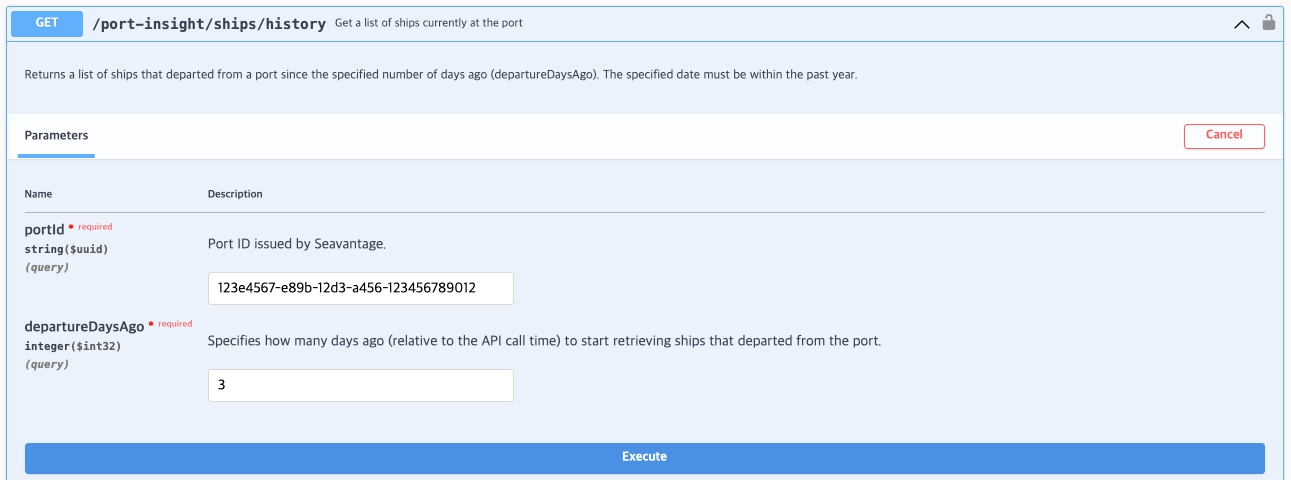Viewport: 1291px width, 480px height.
Task: Click the 'Get a list of ships' summary text
Action: pos(428,23)
